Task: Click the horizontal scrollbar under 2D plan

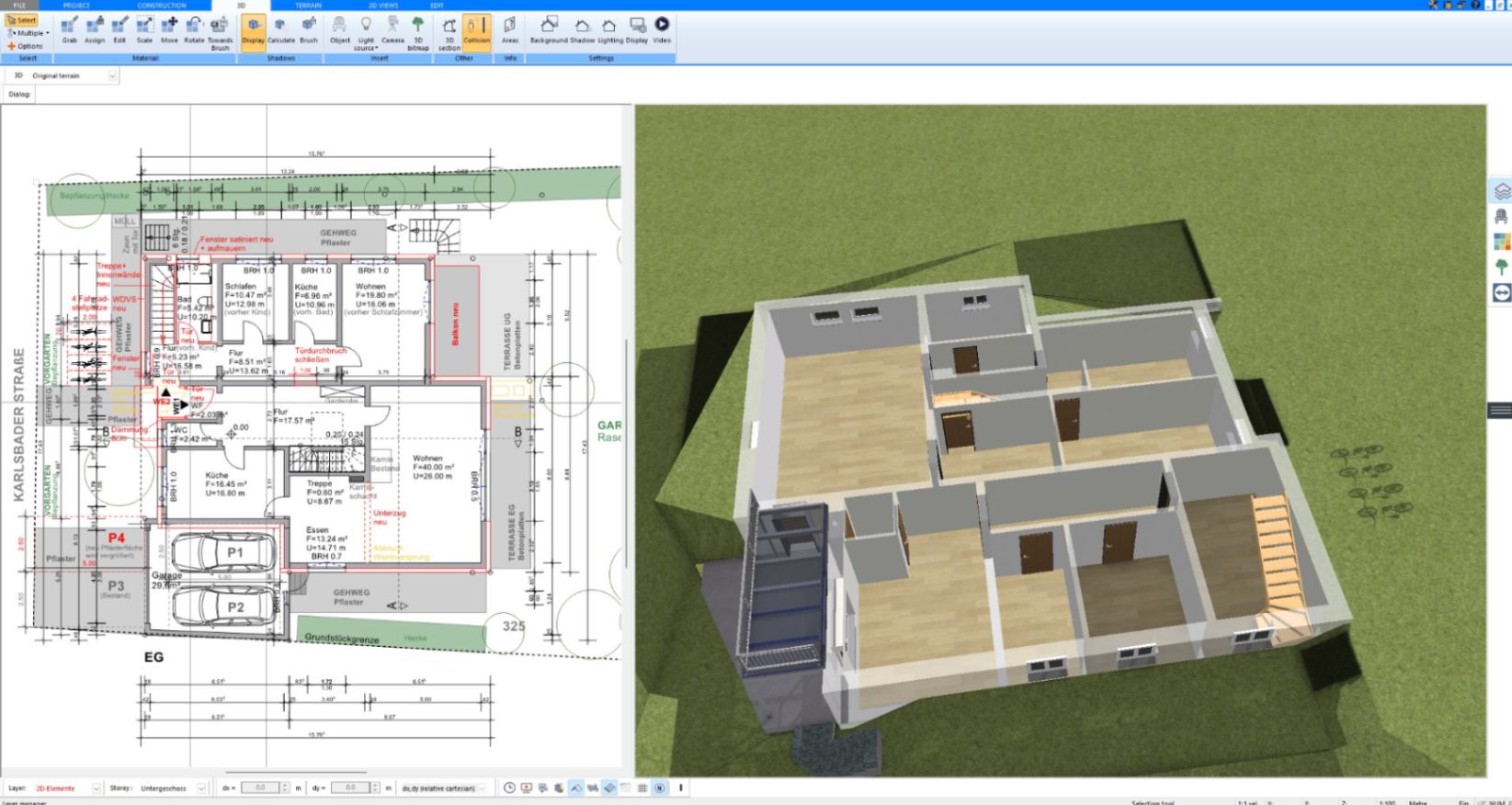Action: [x=296, y=773]
